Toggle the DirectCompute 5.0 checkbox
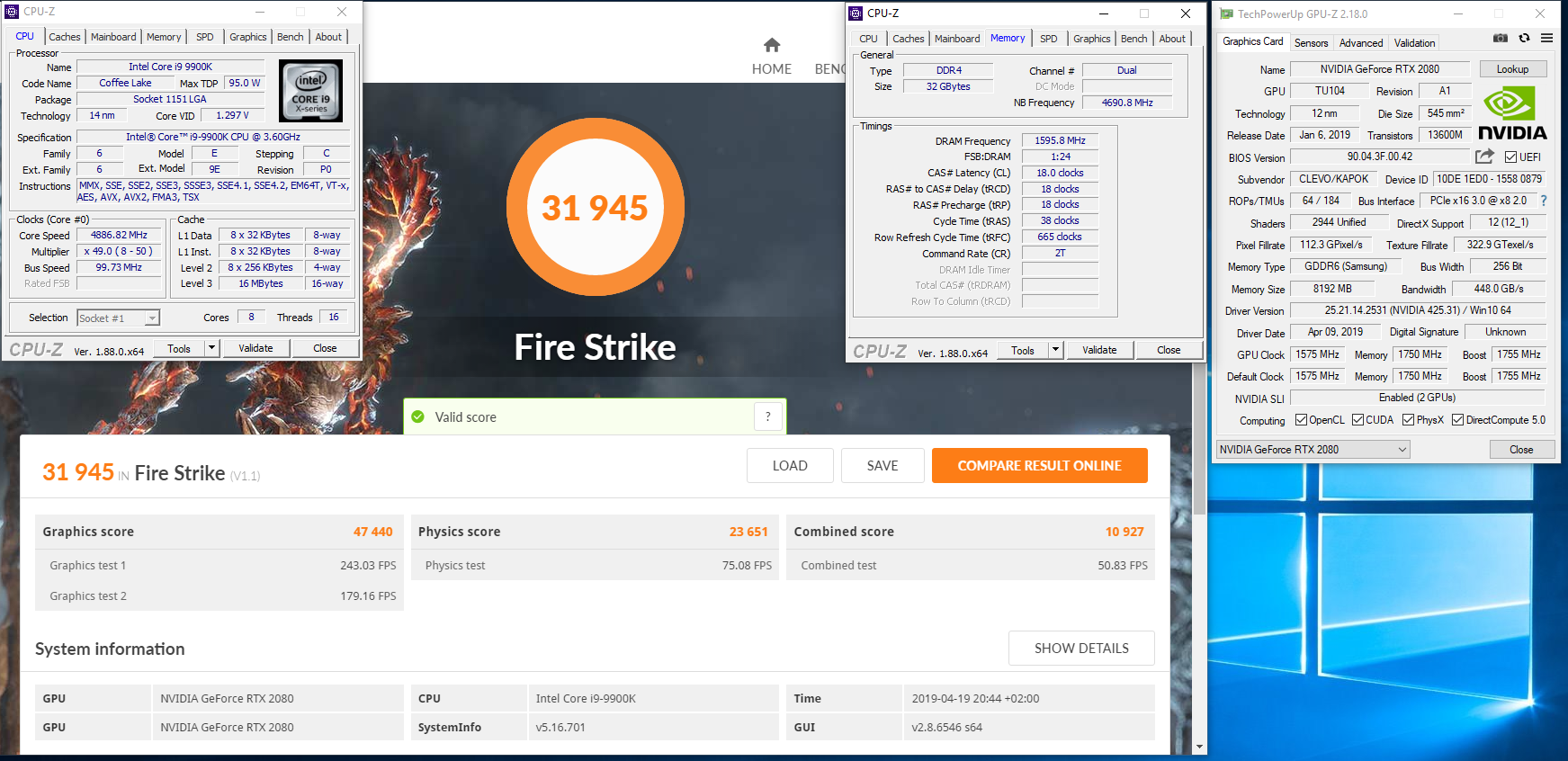Image resolution: width=1568 pixels, height=761 pixels. pos(1457,420)
